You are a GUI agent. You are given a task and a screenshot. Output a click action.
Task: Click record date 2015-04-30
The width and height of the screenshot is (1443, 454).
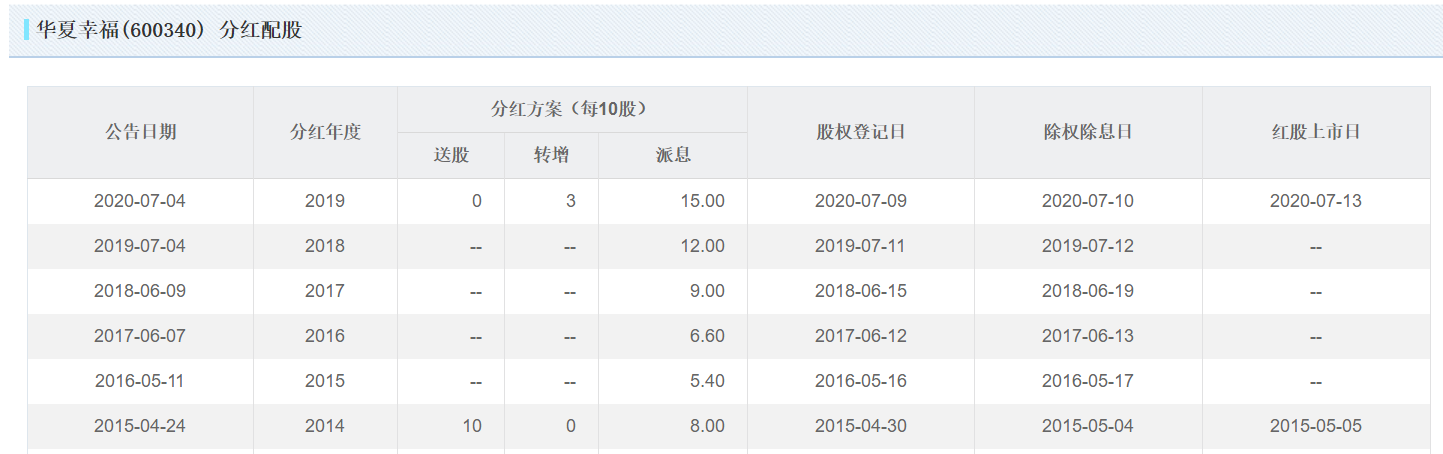(x=861, y=426)
